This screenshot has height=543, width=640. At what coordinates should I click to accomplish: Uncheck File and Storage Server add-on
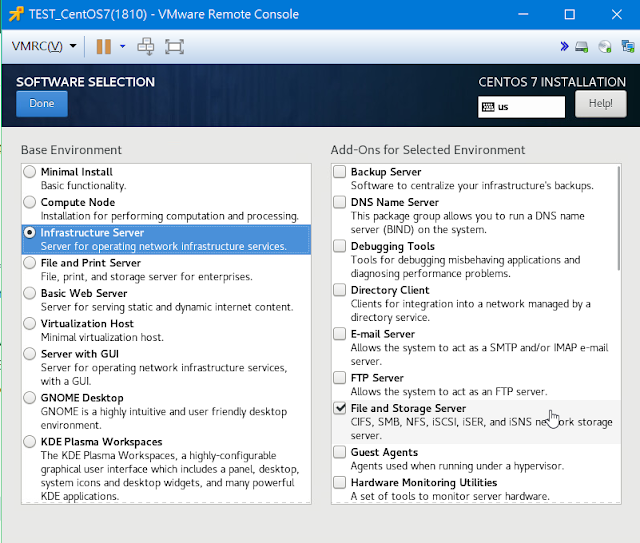click(x=340, y=408)
